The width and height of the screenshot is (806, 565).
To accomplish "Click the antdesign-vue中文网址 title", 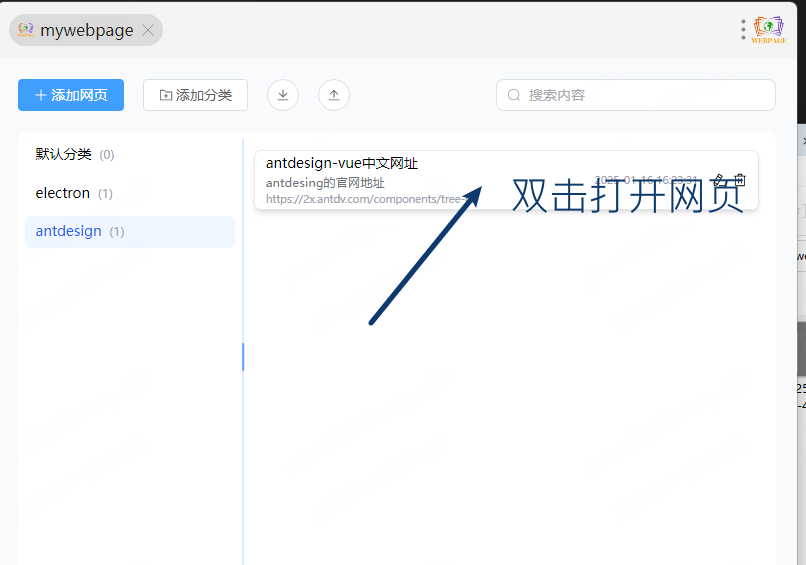I will tap(341, 163).
